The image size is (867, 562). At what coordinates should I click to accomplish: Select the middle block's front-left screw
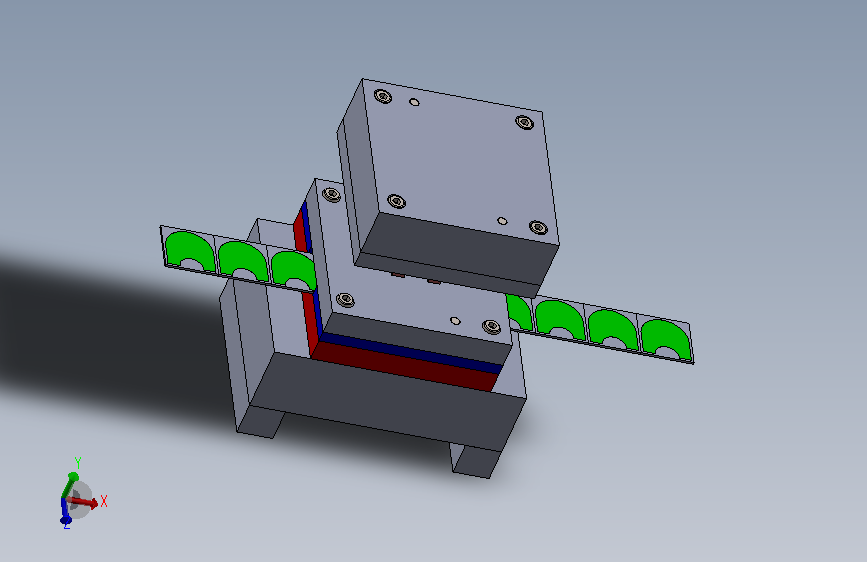point(346,300)
